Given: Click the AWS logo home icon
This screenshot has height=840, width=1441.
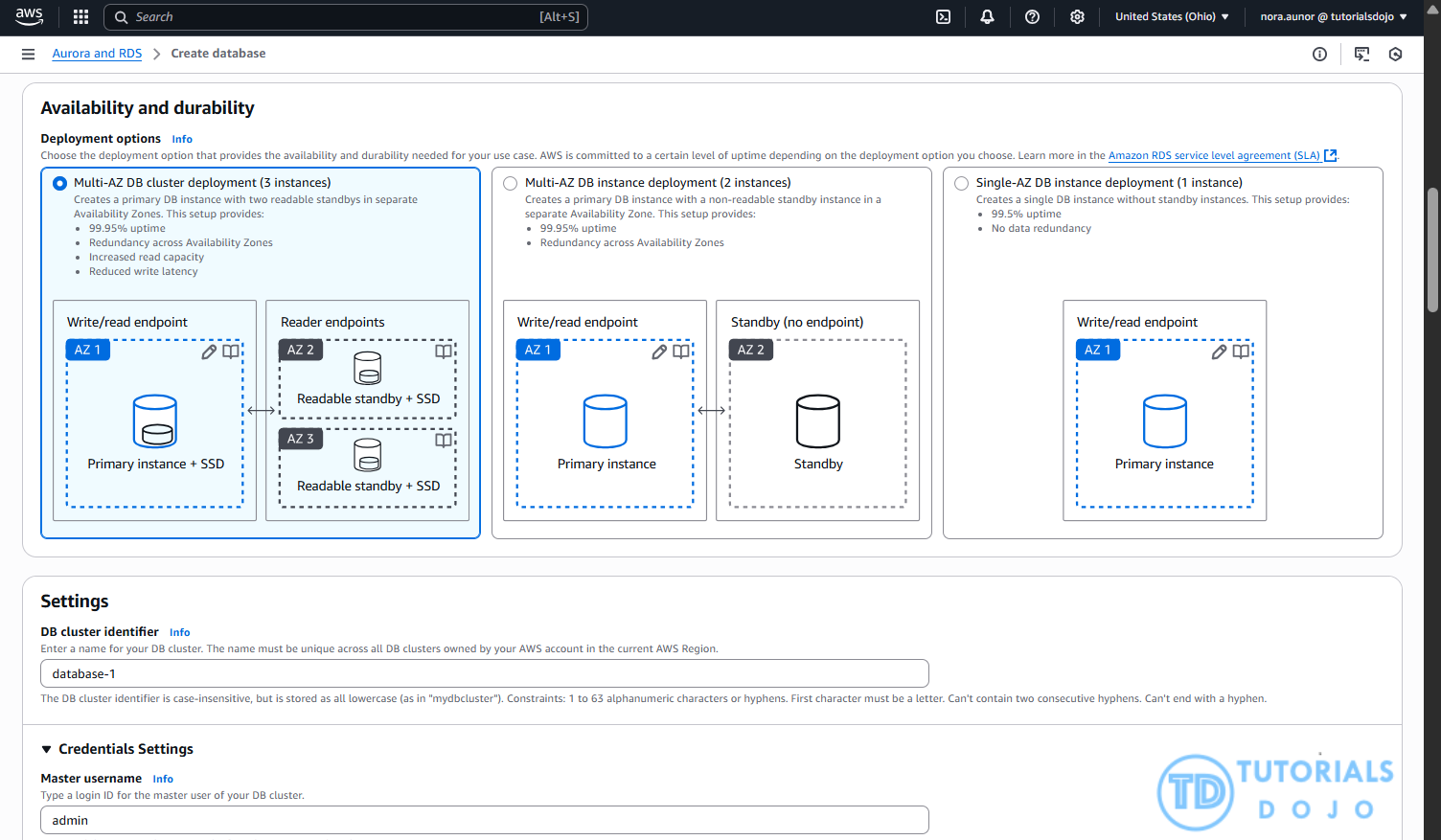Looking at the screenshot, I should 29,16.
